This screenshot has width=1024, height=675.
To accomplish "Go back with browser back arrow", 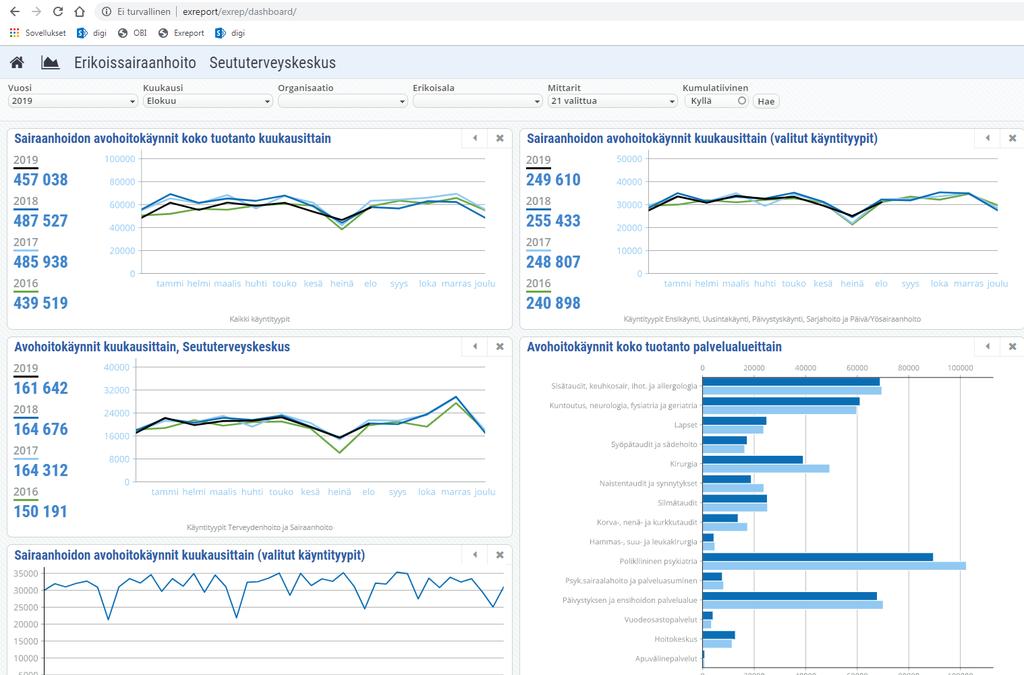I will tap(14, 12).
